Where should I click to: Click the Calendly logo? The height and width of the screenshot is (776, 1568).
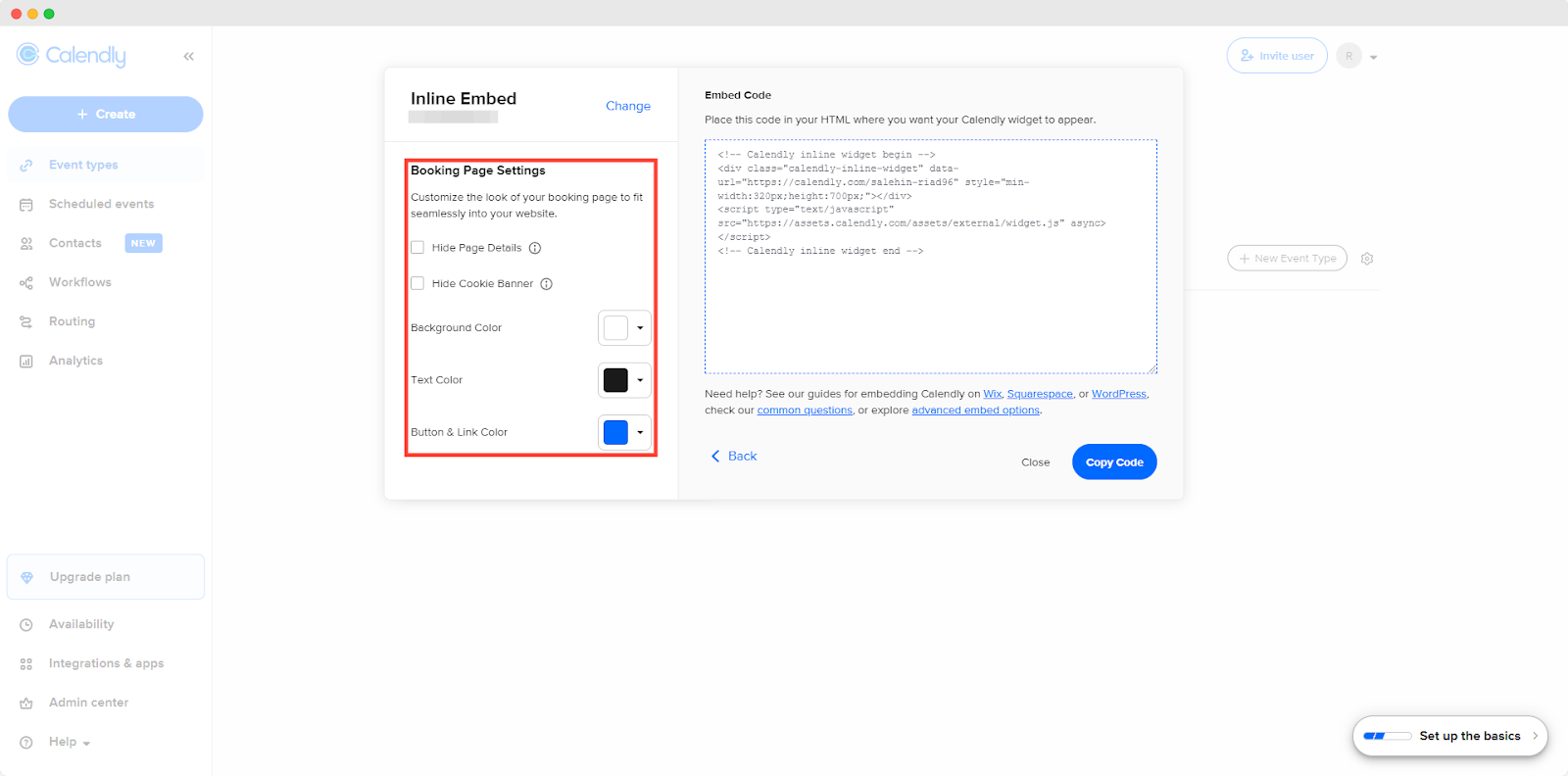tap(72, 56)
